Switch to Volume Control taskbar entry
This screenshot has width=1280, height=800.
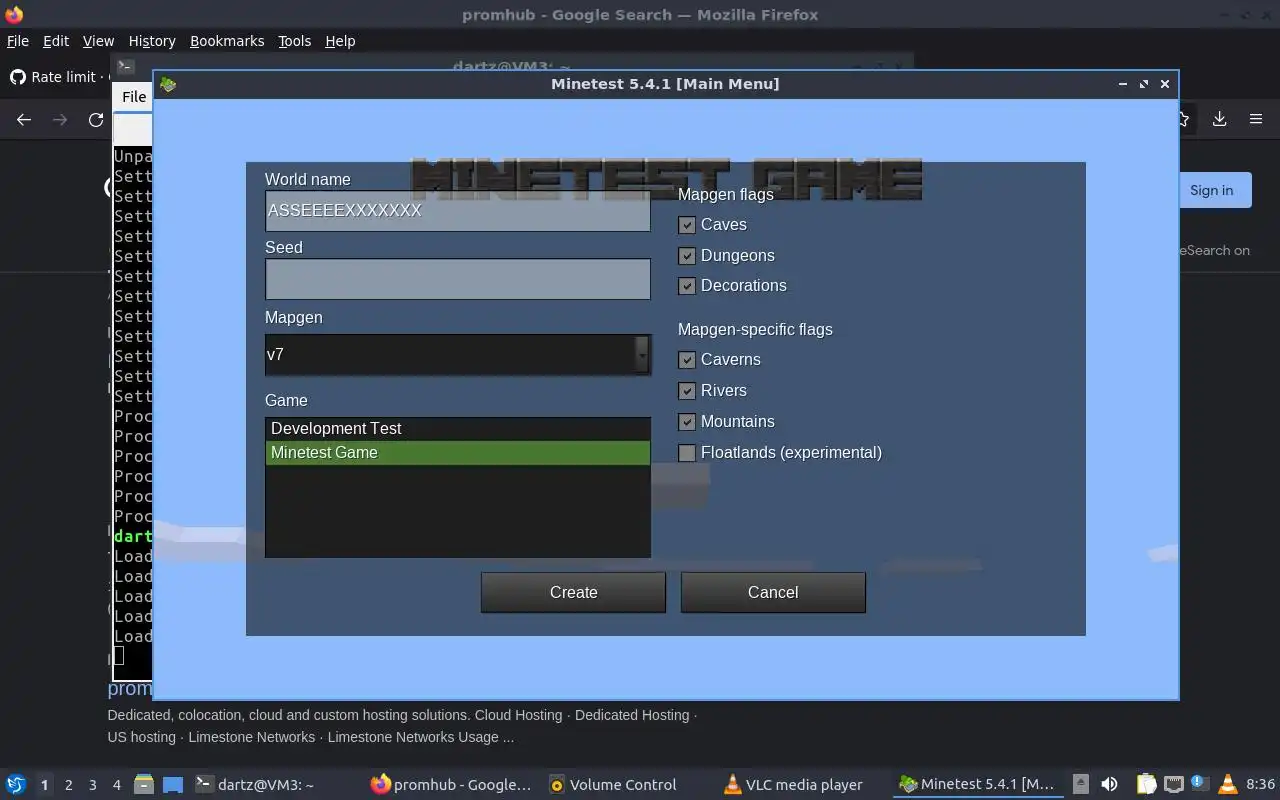pyautogui.click(x=613, y=784)
